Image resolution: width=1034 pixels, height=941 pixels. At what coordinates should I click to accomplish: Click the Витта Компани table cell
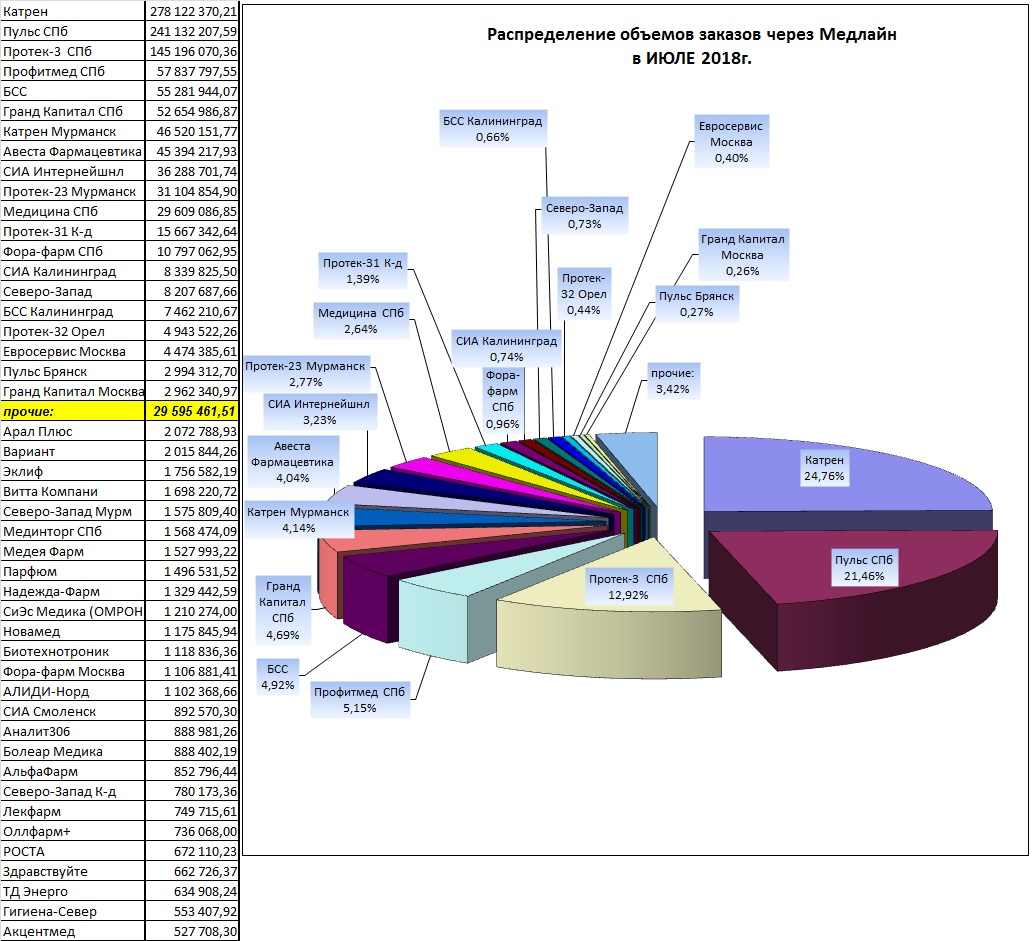click(x=73, y=491)
